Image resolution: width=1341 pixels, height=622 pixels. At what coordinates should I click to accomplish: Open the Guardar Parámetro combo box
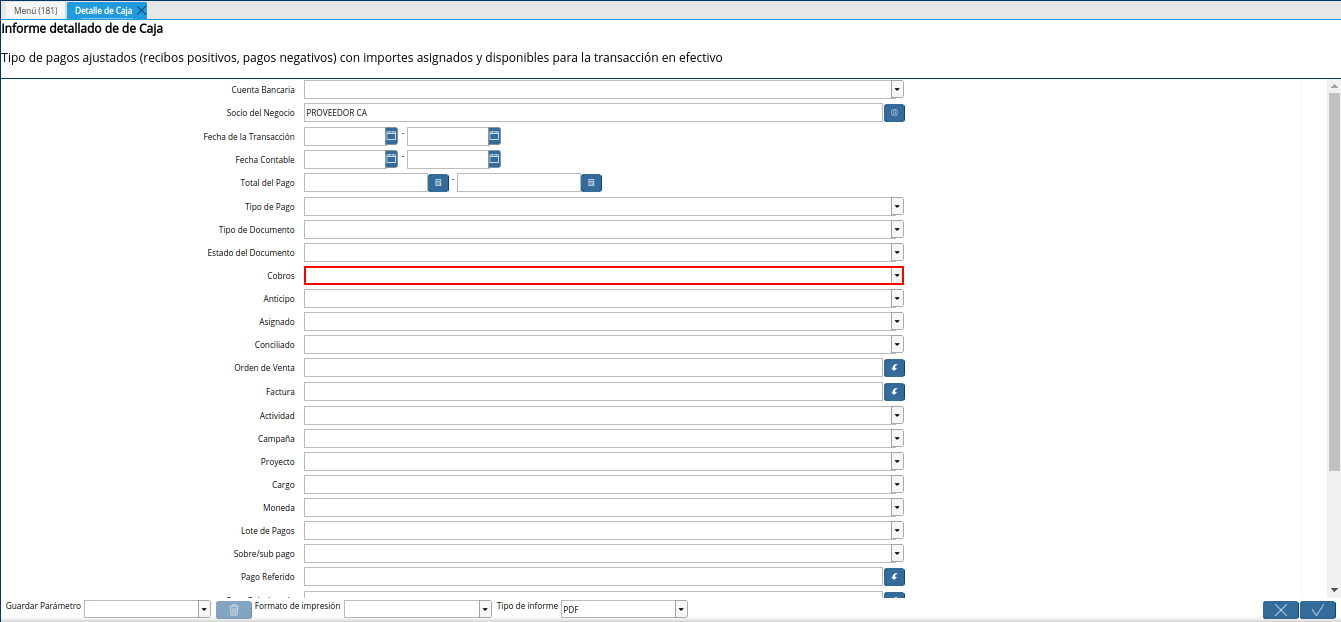tap(204, 609)
